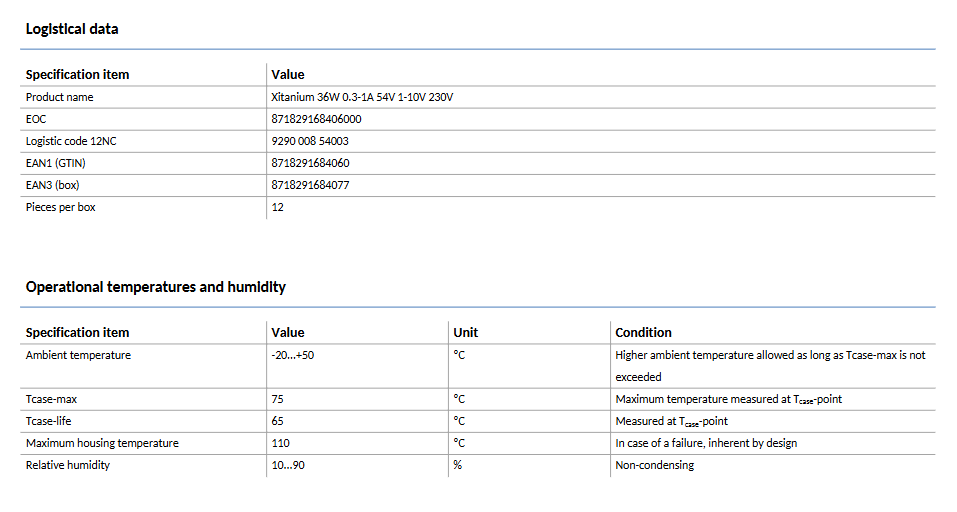
Task: Click the Logistical data section heading
Action: (72, 29)
